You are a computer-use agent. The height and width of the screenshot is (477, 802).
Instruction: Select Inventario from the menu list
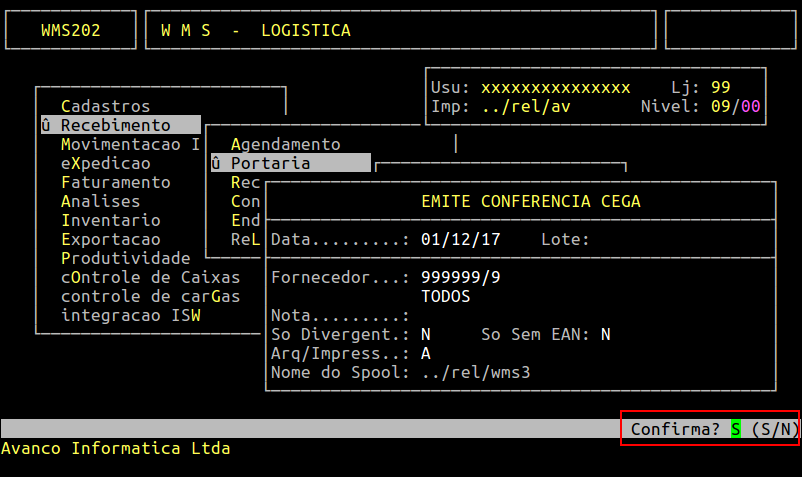(110, 220)
